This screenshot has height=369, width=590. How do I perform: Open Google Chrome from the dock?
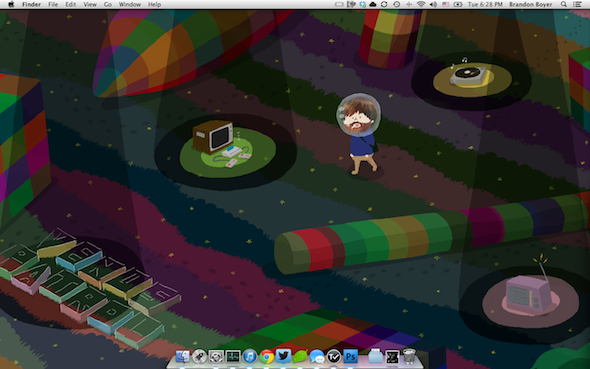[266, 356]
